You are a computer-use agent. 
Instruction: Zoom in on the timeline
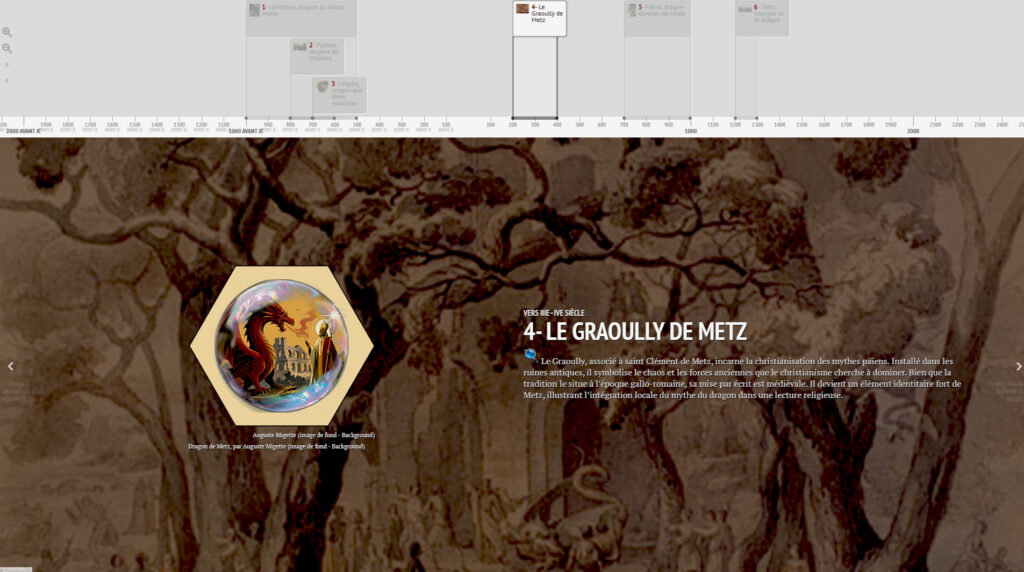click(x=7, y=32)
